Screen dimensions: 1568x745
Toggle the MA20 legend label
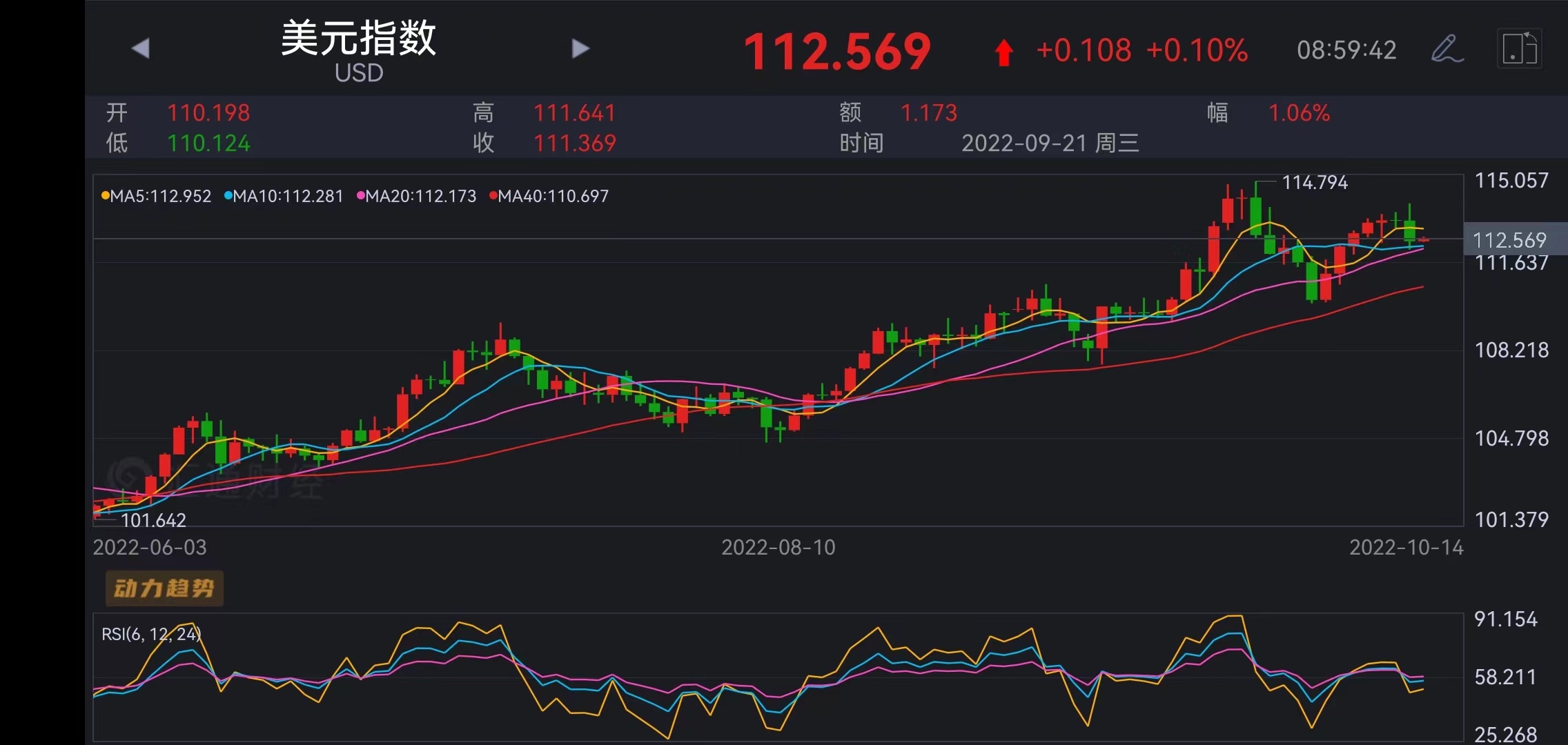pos(416,197)
